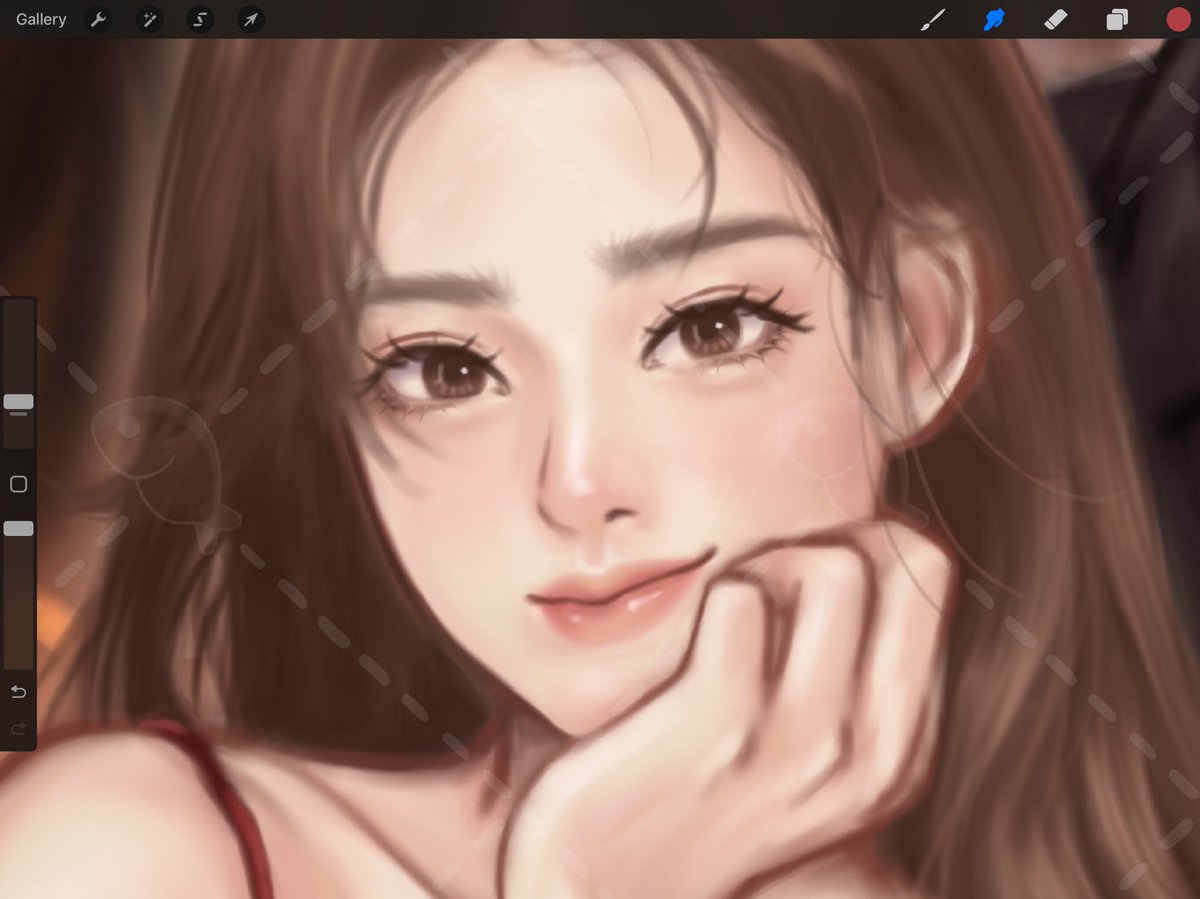
Task: Click the brush opacity slider handle
Action: tap(18, 528)
